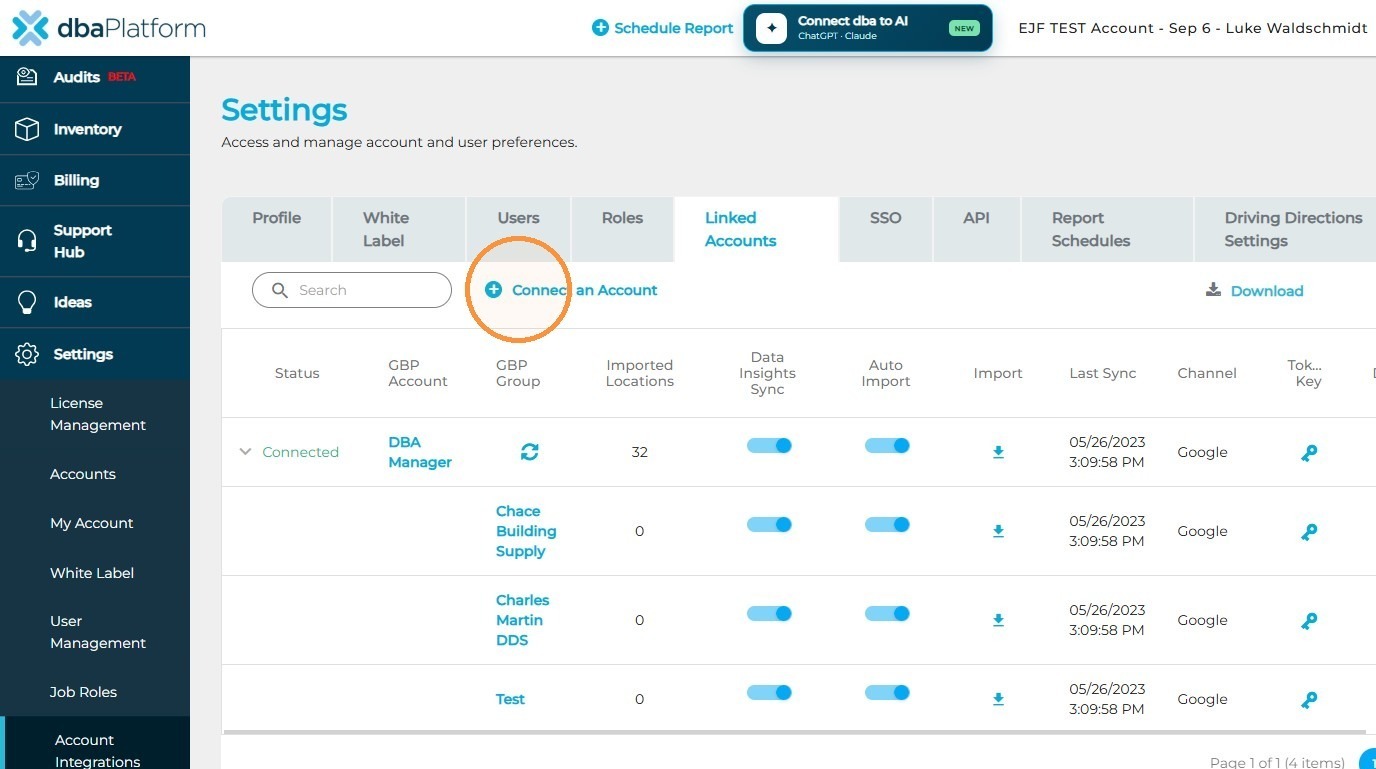Open Chace Building Supply group link
Screen dimensions: 1376x769
click(x=526, y=531)
